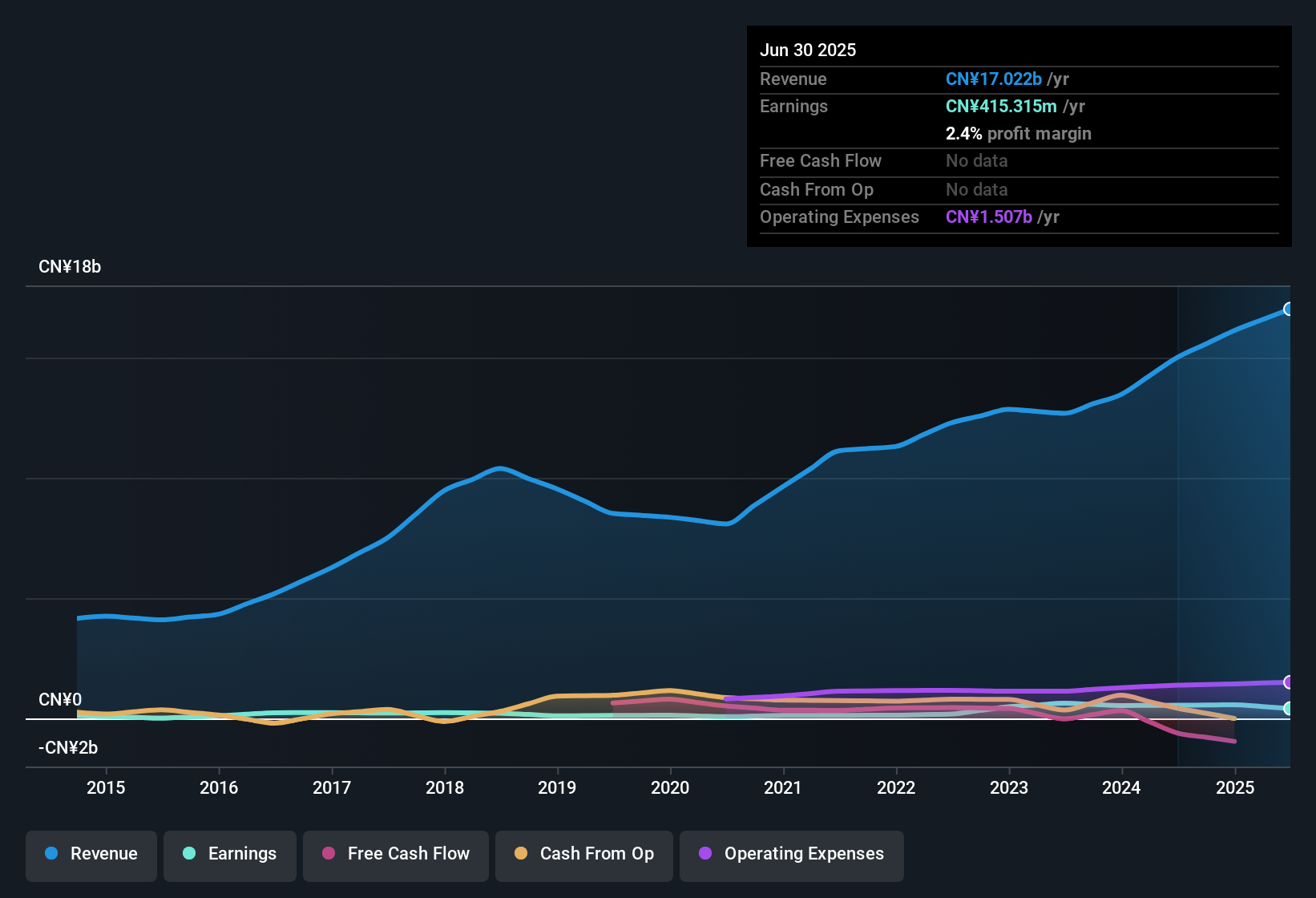This screenshot has width=1316, height=898.
Task: Click the teal Earnings legend dot icon
Action: tap(189, 854)
